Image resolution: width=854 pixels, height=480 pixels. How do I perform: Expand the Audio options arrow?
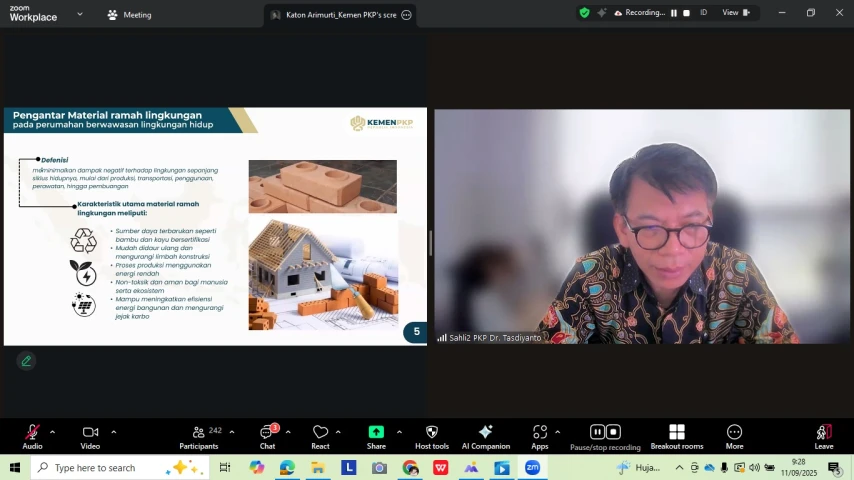click(x=53, y=432)
